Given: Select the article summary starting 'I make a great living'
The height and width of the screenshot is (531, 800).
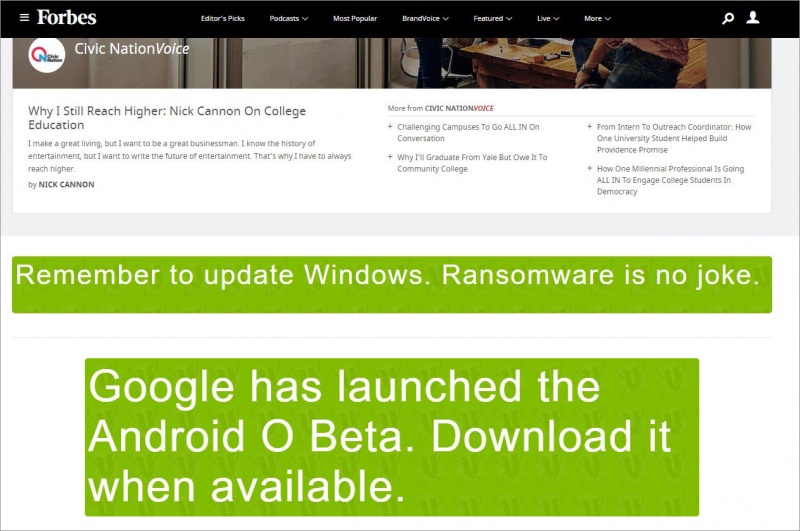Looking at the screenshot, I should click(x=190, y=156).
